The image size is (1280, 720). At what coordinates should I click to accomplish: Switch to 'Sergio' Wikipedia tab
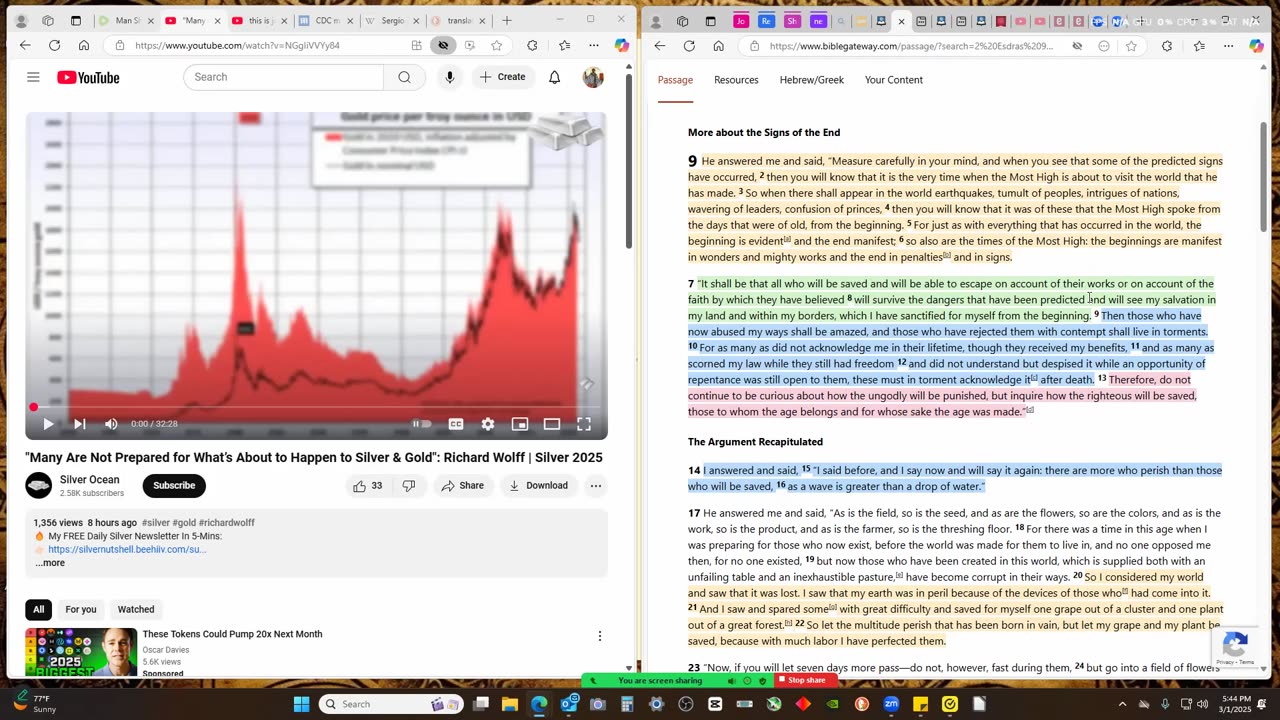click(391, 20)
